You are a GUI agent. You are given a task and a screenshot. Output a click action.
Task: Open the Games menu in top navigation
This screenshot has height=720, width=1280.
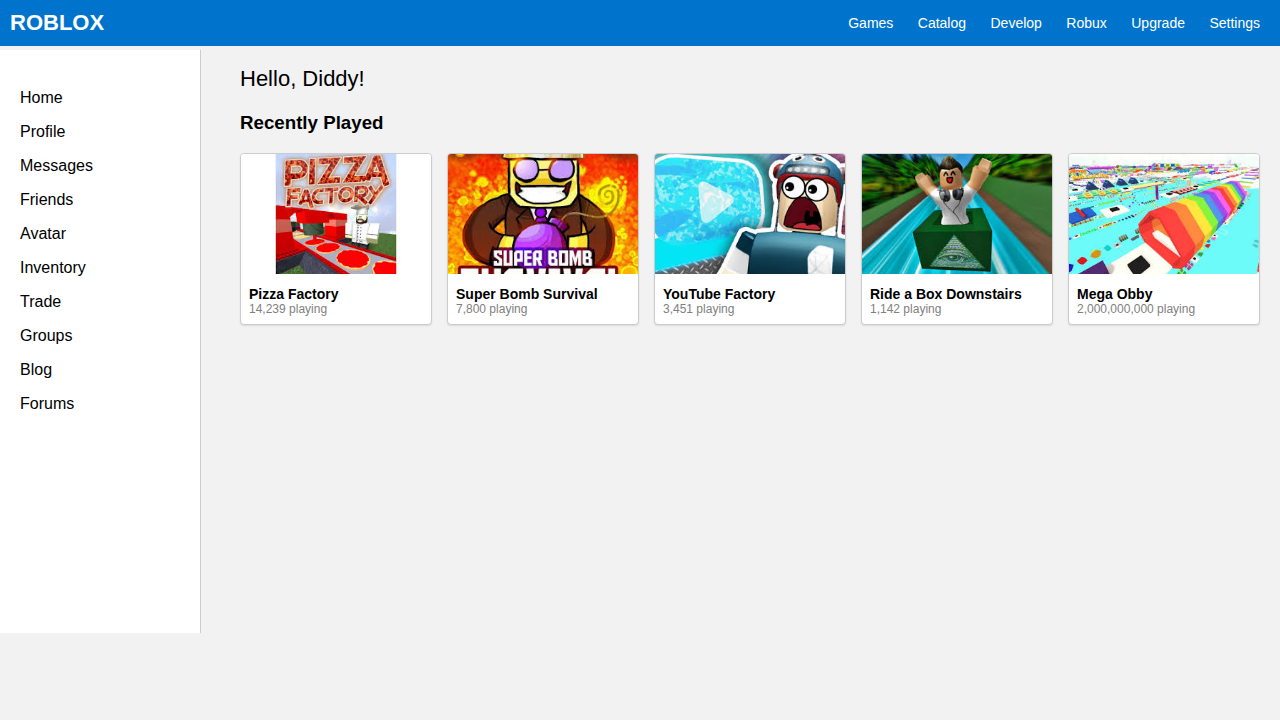[x=870, y=23]
